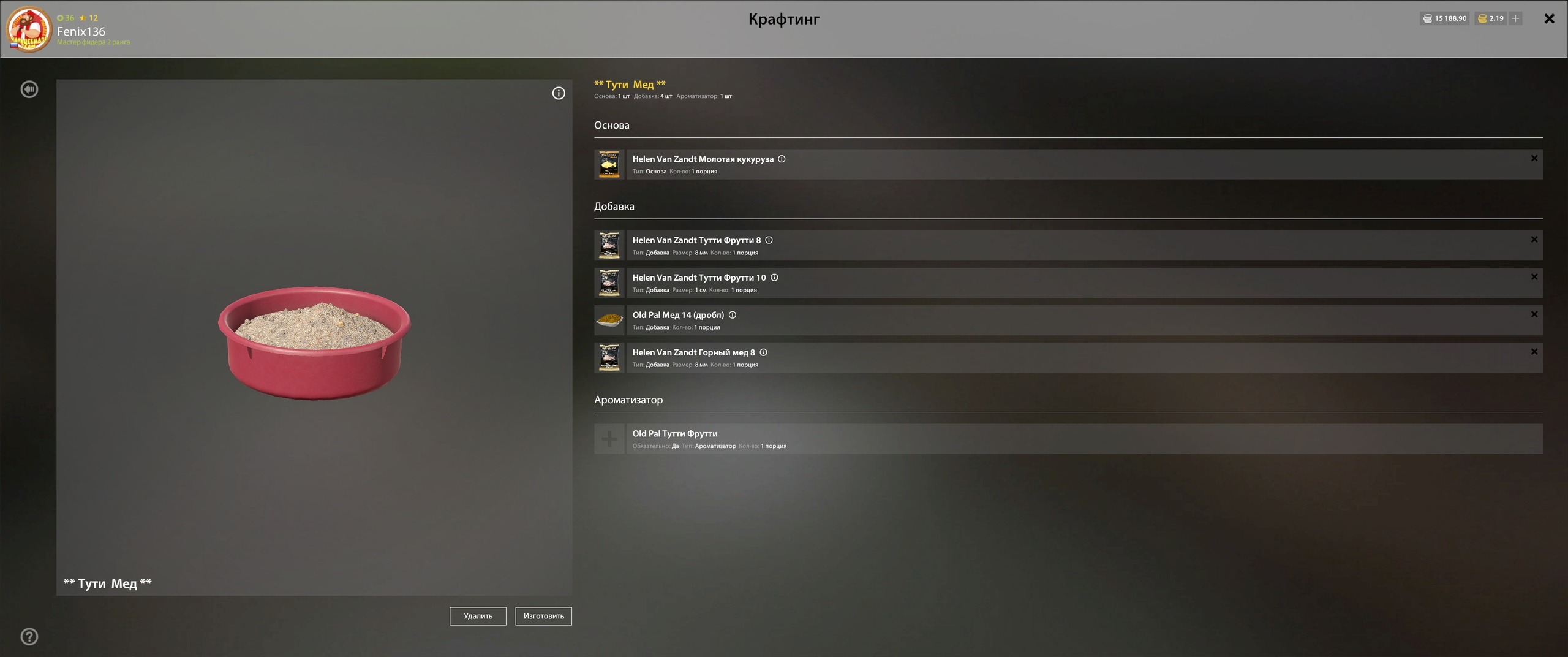Show info for Молотая кукуруза ingredient
The image size is (1568, 657).
tap(782, 159)
